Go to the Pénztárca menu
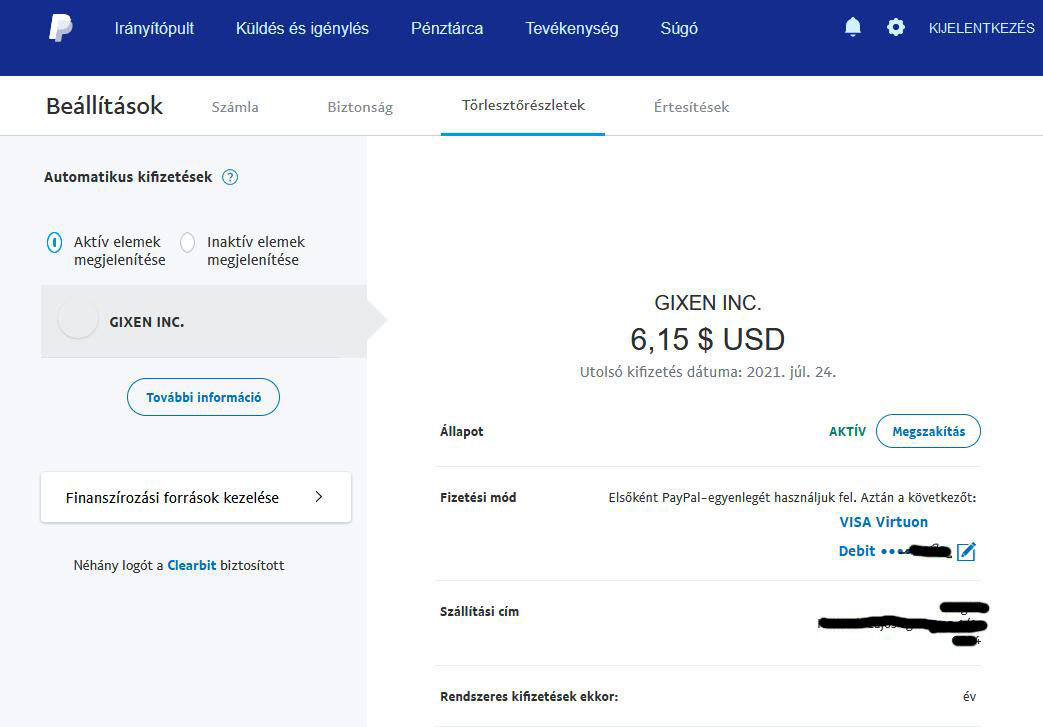This screenshot has width=1043, height=727. (x=447, y=29)
